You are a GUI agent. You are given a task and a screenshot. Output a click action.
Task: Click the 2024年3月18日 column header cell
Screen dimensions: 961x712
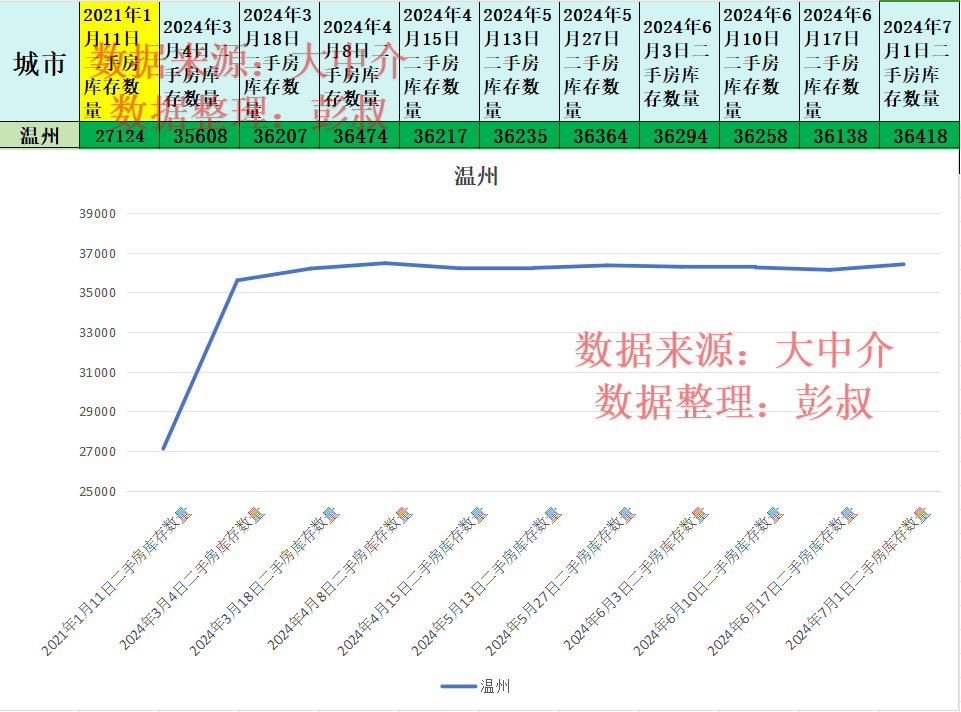click(279, 61)
